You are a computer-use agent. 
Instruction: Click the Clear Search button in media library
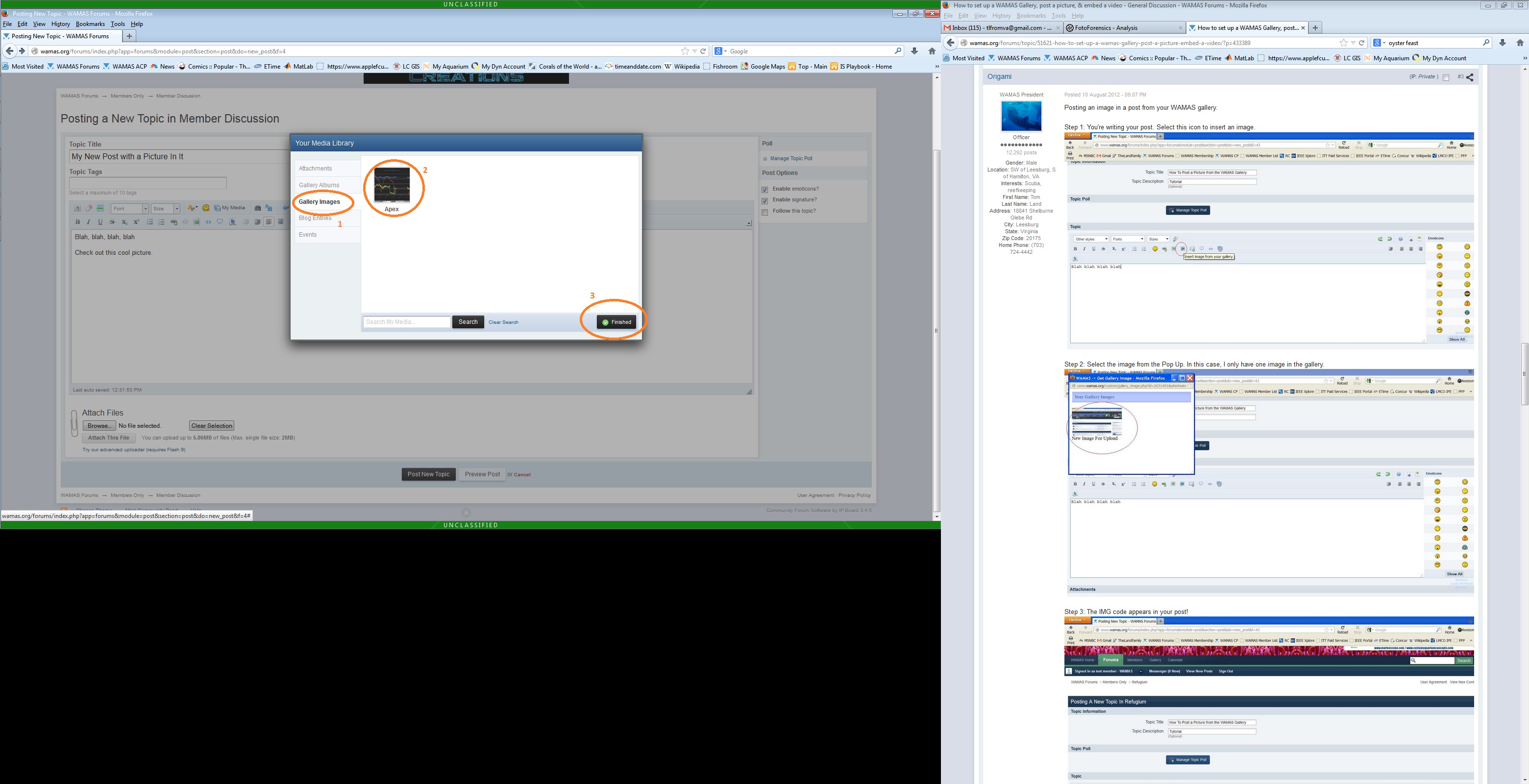tap(502, 322)
